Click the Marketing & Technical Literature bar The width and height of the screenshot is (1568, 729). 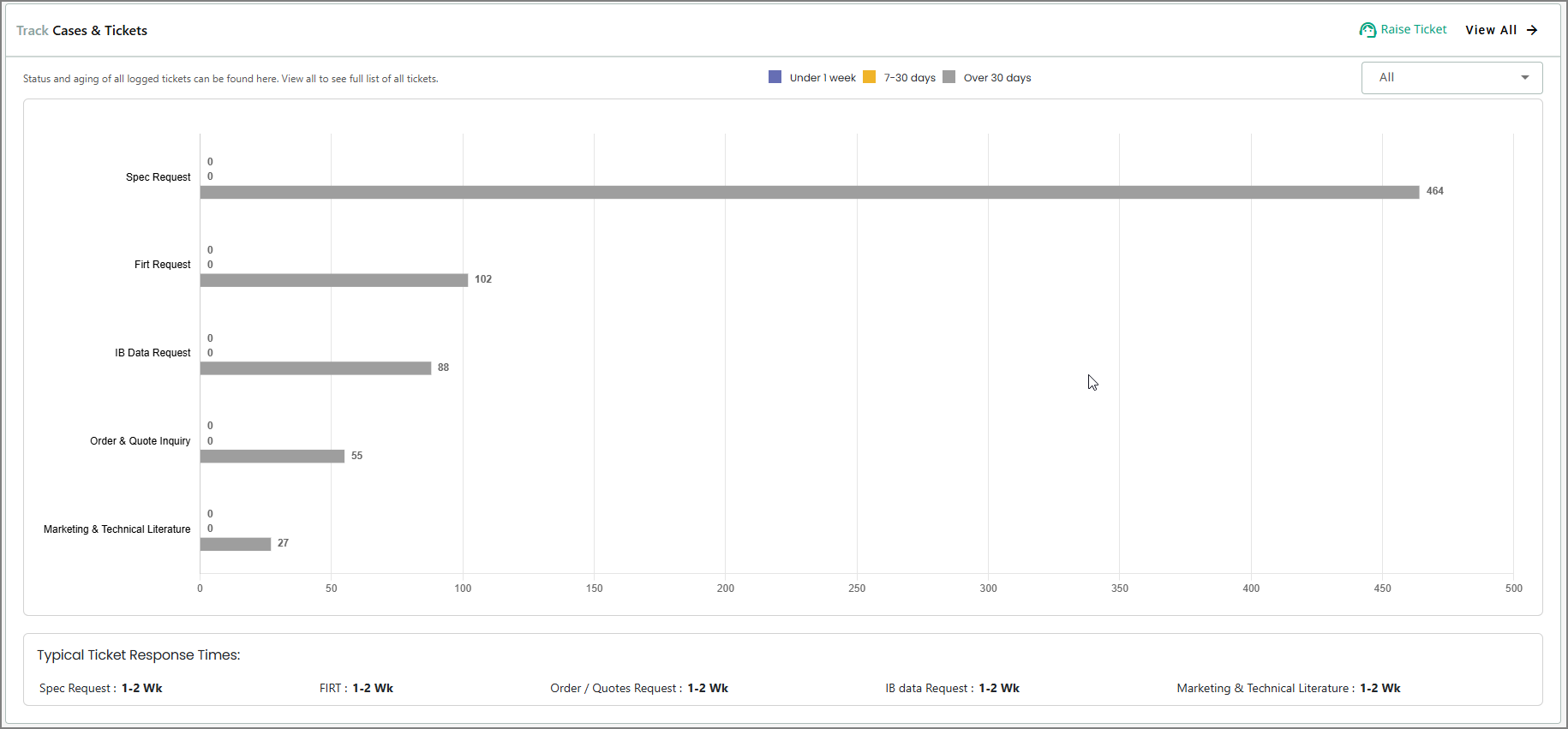click(236, 544)
